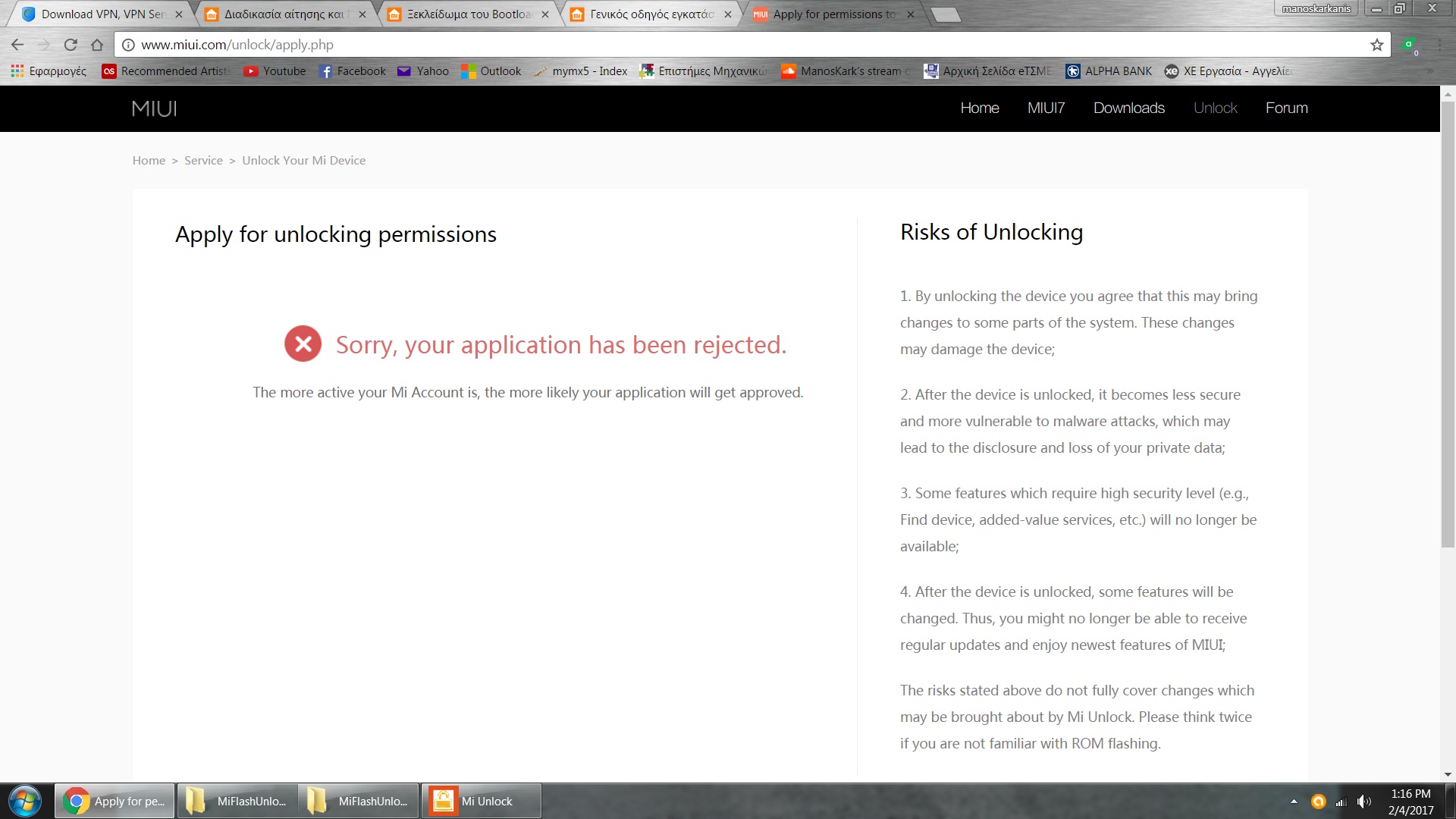Click the green extension icon in toolbar

(1409, 45)
